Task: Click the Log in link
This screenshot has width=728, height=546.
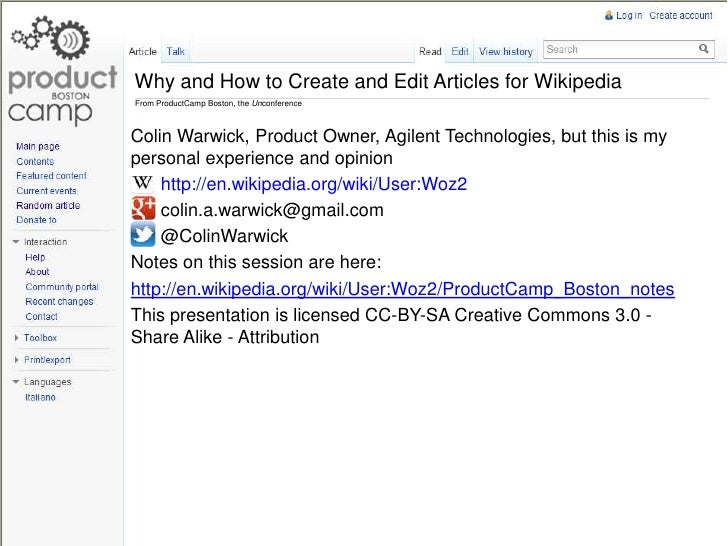Action: pyautogui.click(x=629, y=15)
